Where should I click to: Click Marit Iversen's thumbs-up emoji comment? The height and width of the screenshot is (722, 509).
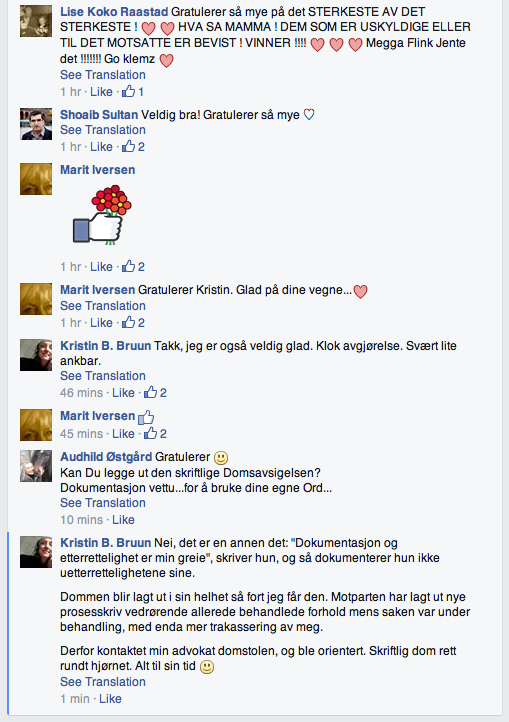(x=146, y=417)
